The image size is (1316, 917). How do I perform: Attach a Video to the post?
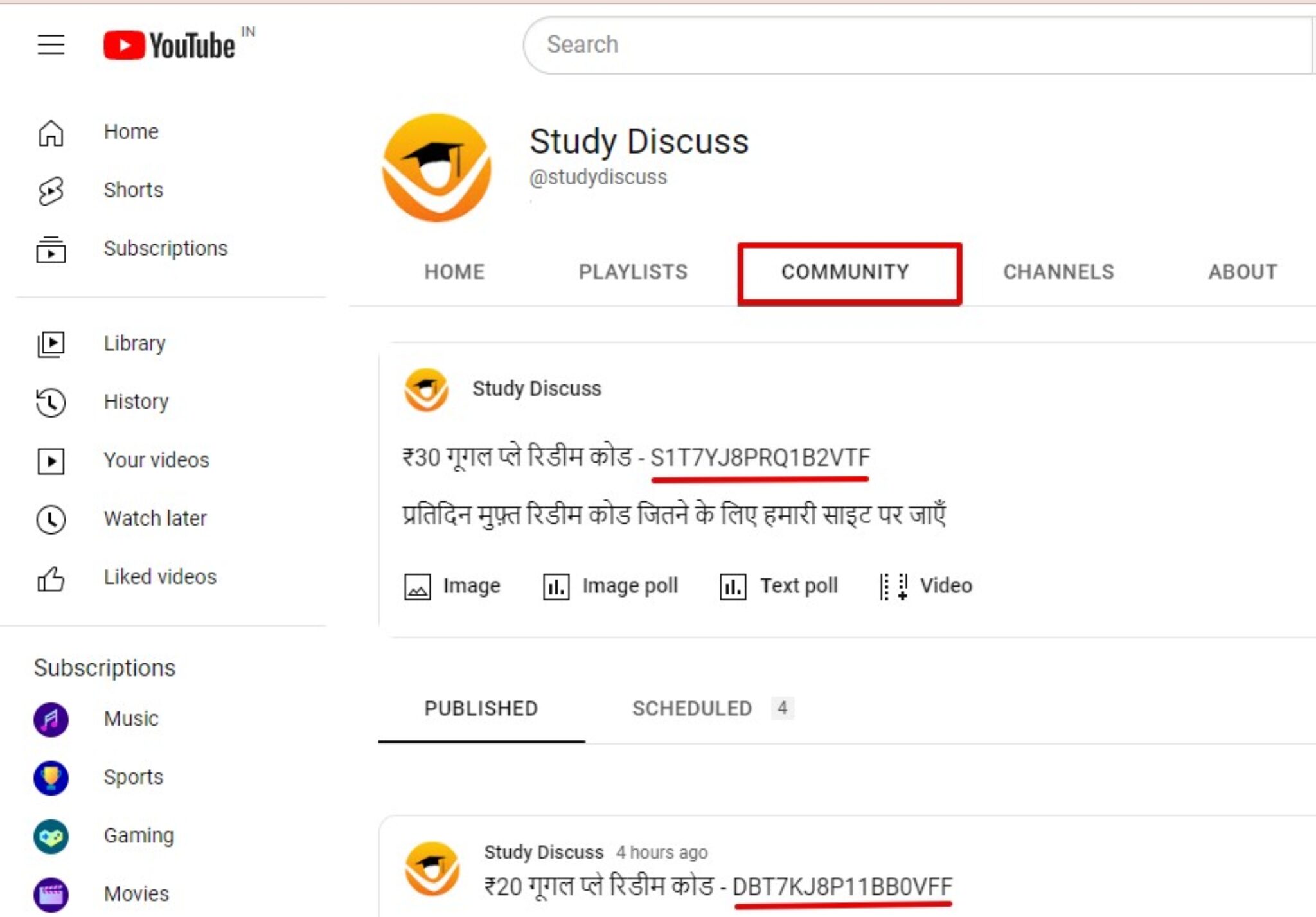click(926, 586)
